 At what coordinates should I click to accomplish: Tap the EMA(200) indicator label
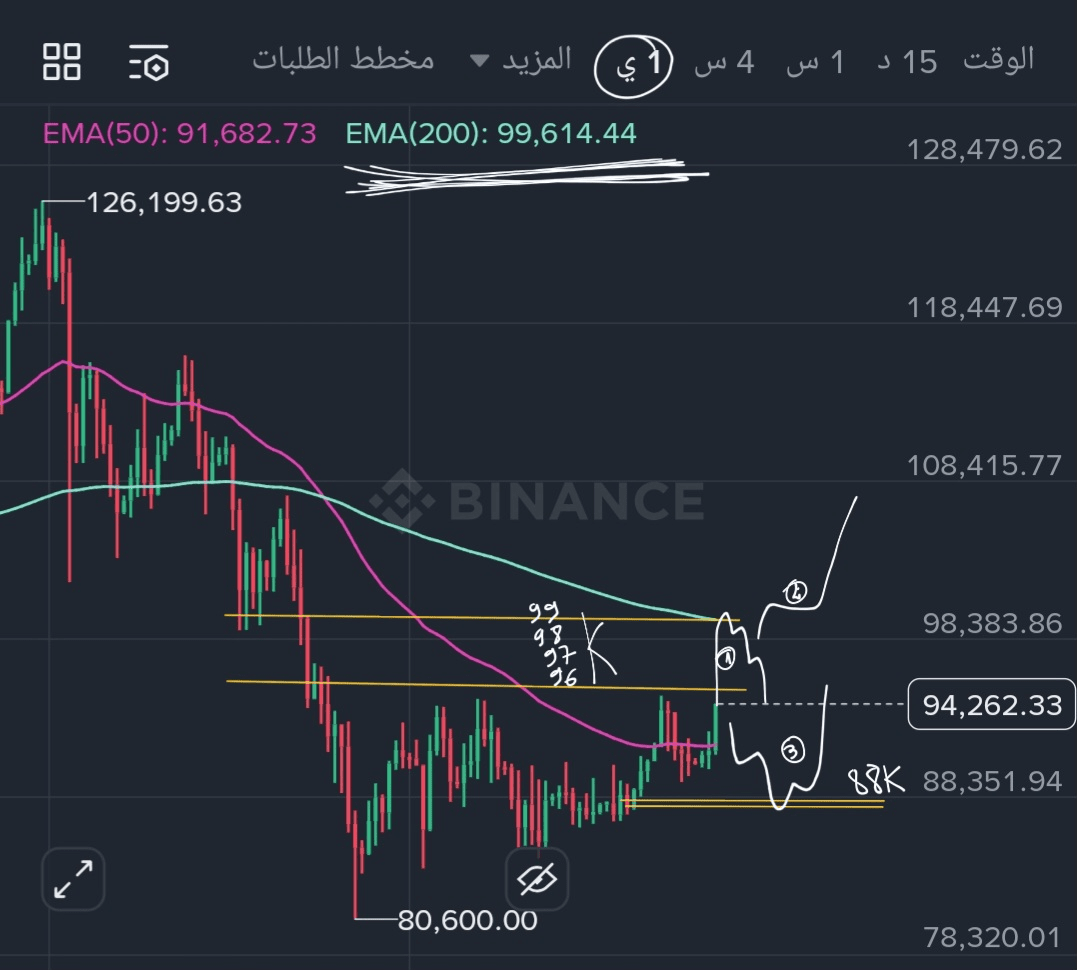(x=490, y=133)
